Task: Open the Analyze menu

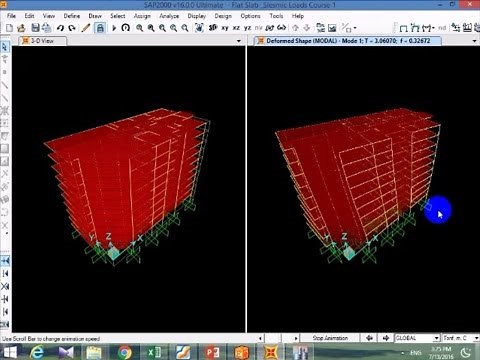Action: point(169,16)
